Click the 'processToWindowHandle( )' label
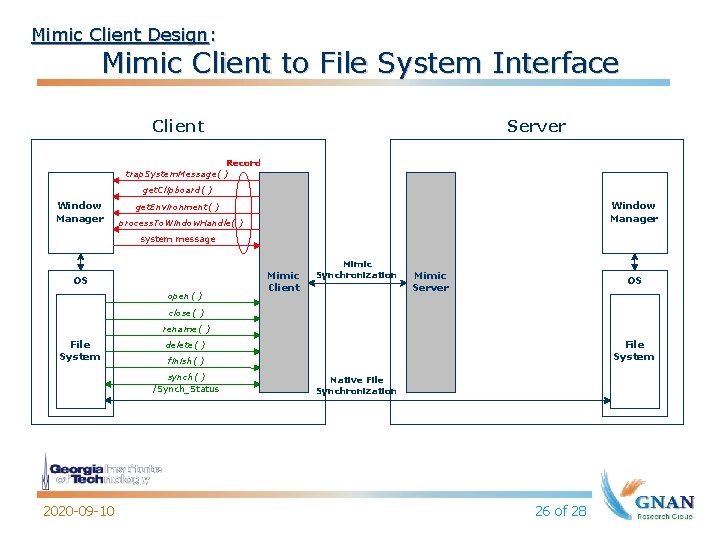 coord(181,223)
